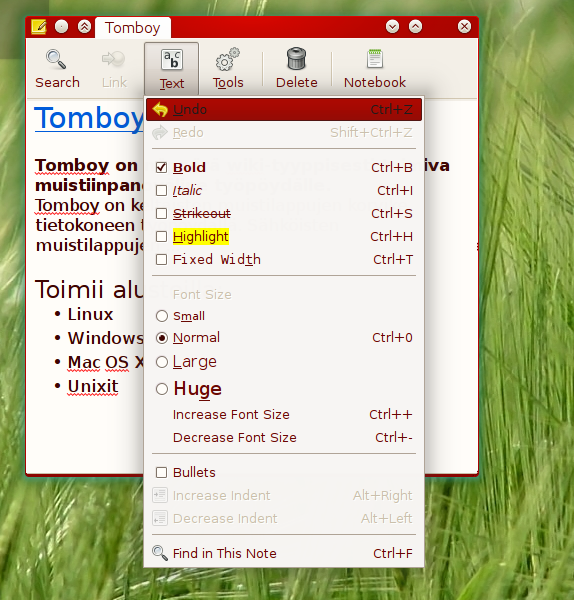Enable the Italic checkbox
Image resolution: width=574 pixels, height=600 pixels.
[161, 190]
